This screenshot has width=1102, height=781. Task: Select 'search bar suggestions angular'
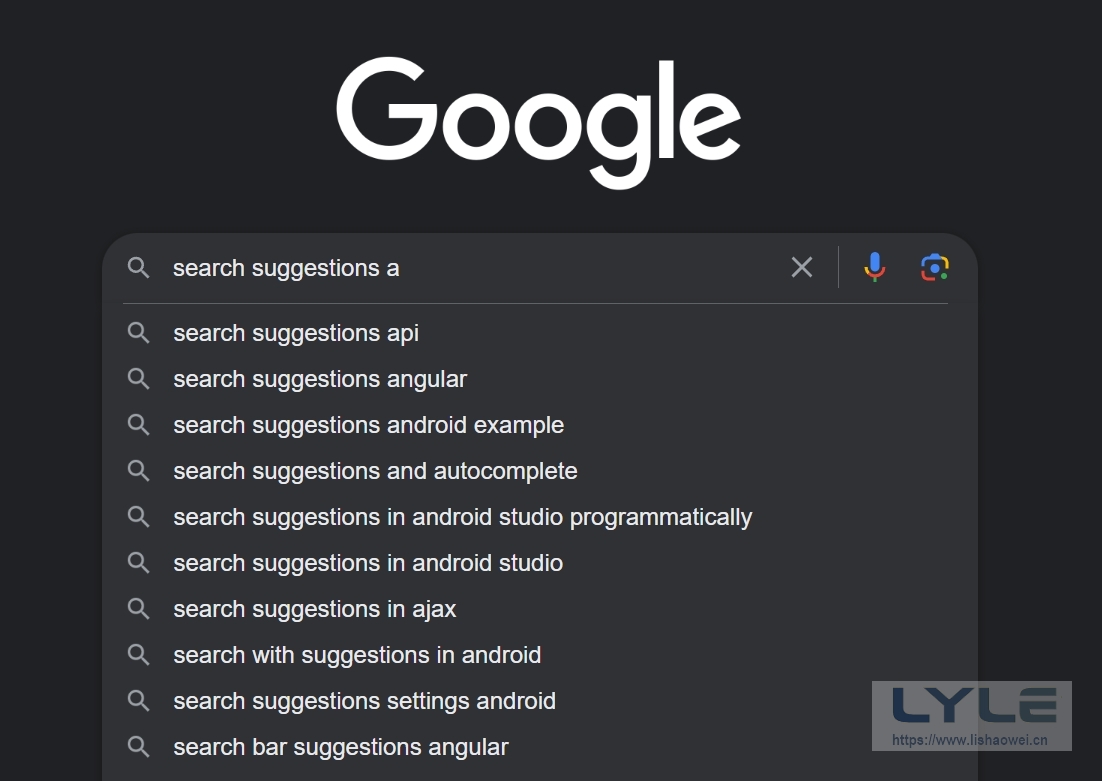tap(540, 747)
